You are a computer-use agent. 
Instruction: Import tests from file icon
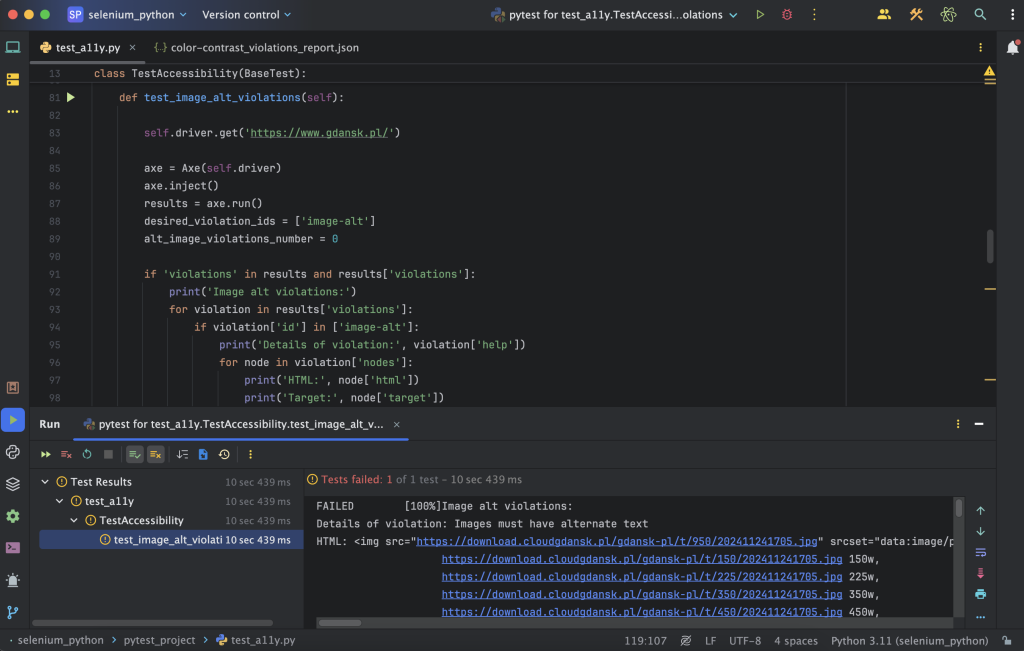pyautogui.click(x=203, y=454)
